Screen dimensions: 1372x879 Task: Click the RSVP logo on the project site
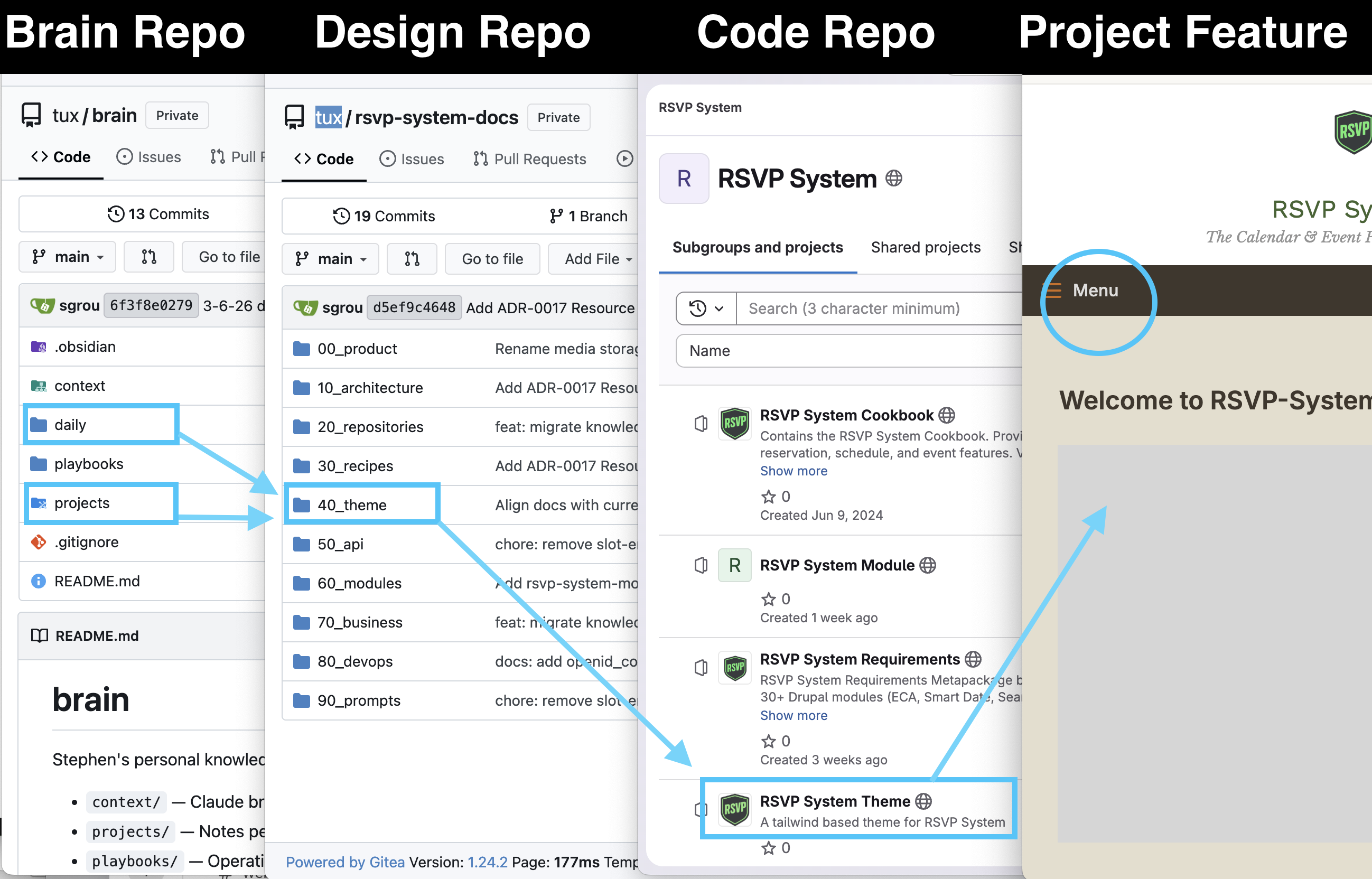pyautogui.click(x=1352, y=133)
